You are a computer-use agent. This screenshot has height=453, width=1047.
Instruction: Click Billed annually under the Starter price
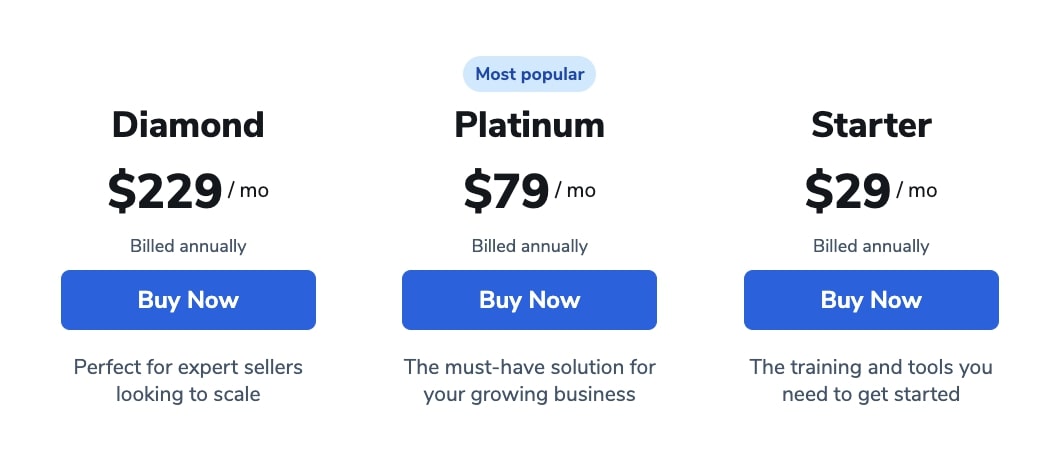click(x=871, y=247)
